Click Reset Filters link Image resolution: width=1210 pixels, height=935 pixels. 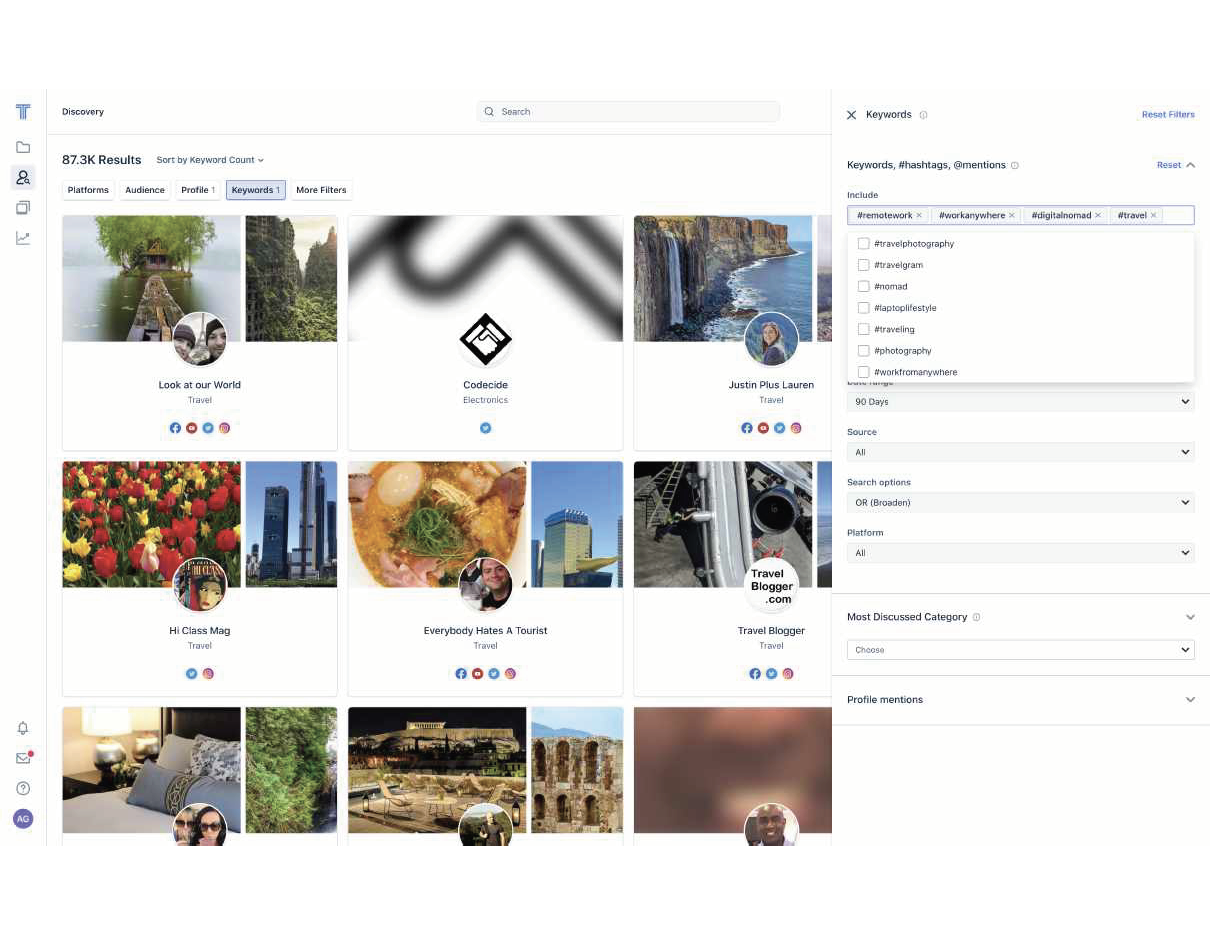pyautogui.click(x=1168, y=115)
